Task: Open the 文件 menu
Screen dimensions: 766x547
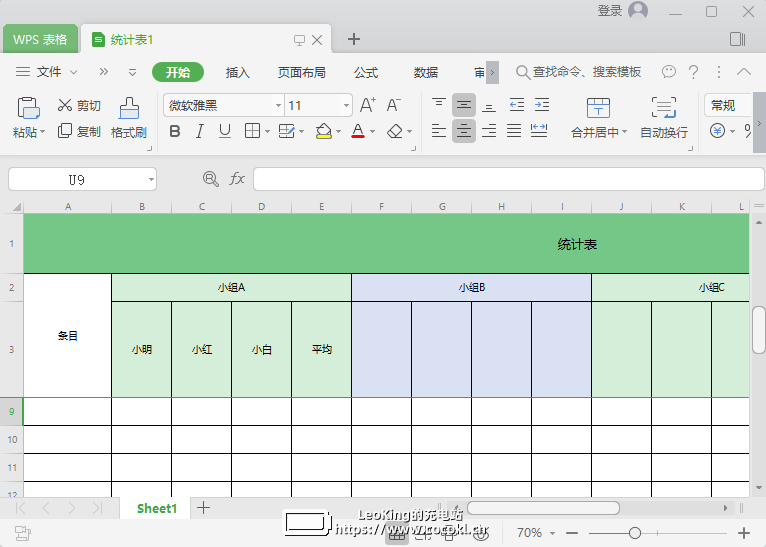Action: coord(47,72)
